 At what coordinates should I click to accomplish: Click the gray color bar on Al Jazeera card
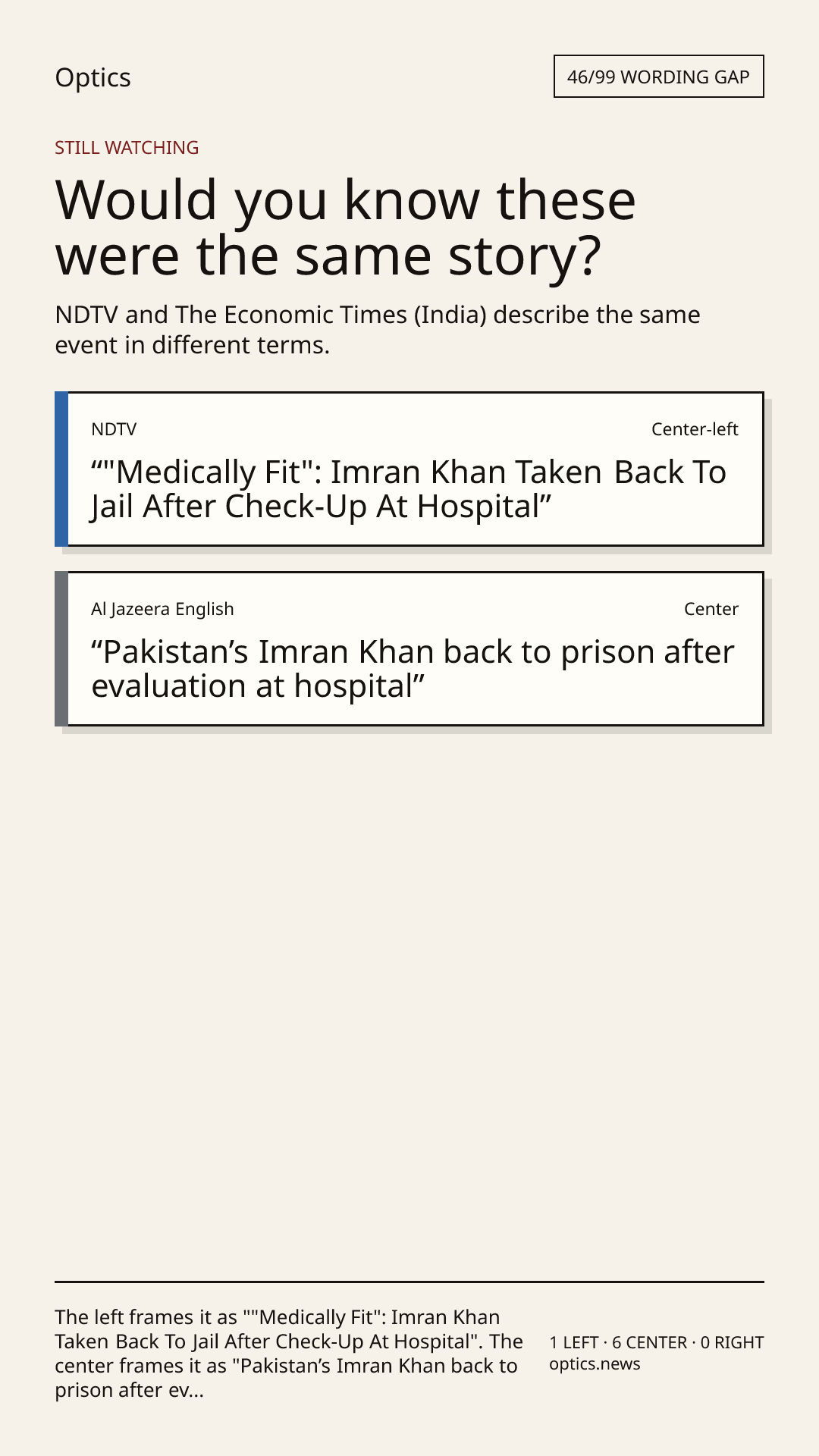tap(61, 648)
